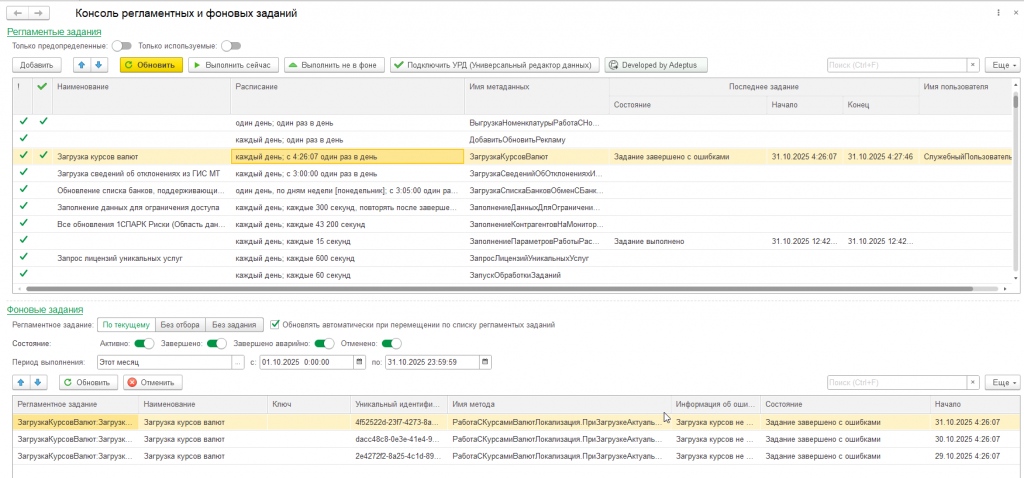Move scheduled job down with arrow
The height and width of the screenshot is (478, 1024).
(98, 65)
